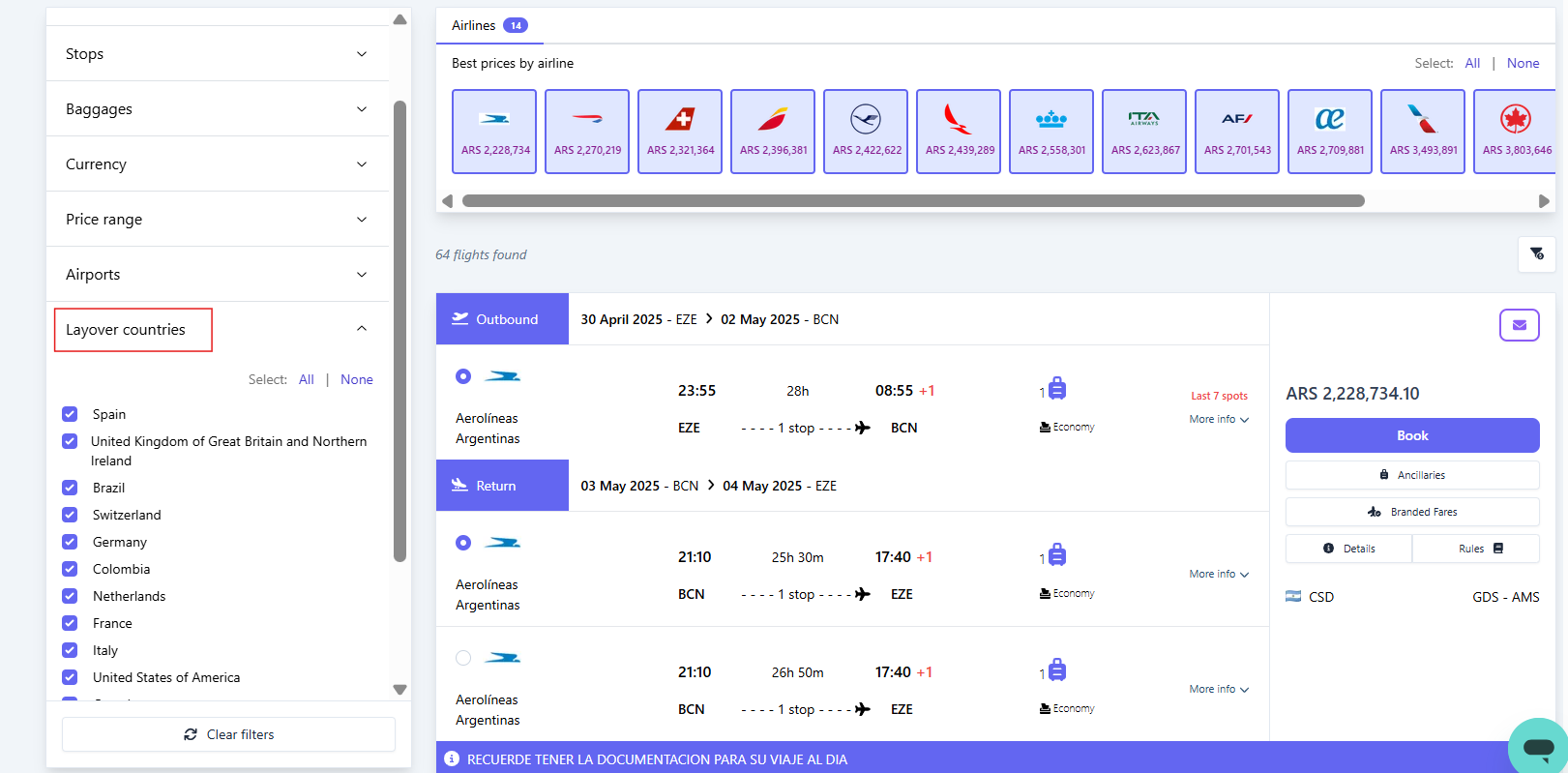
Task: Open the chat bubble widget
Action: pyautogui.click(x=1537, y=747)
